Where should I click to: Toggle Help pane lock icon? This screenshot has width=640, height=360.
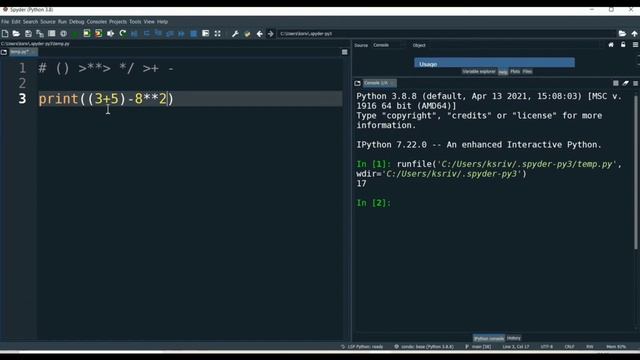(623, 45)
